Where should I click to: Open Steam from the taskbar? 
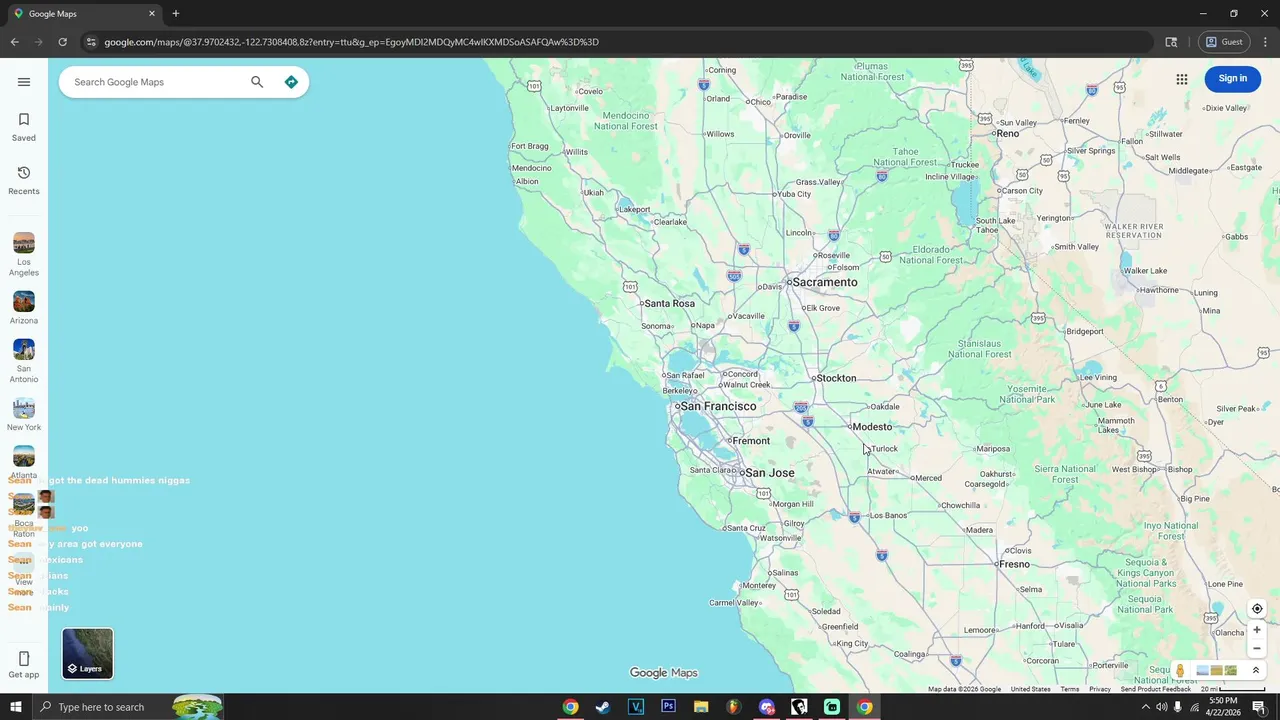pyautogui.click(x=603, y=707)
